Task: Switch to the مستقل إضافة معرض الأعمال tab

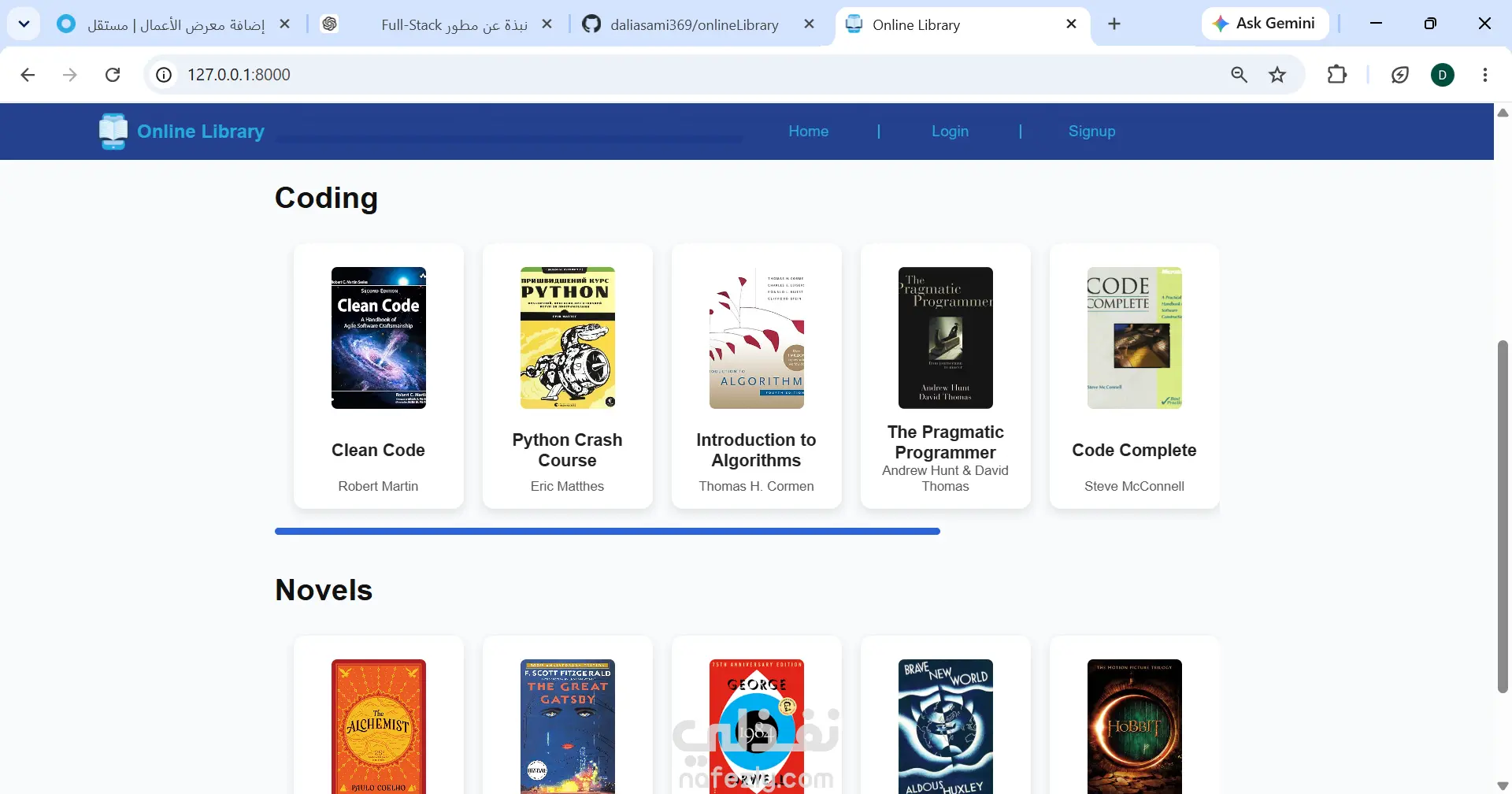Action: coord(175,24)
